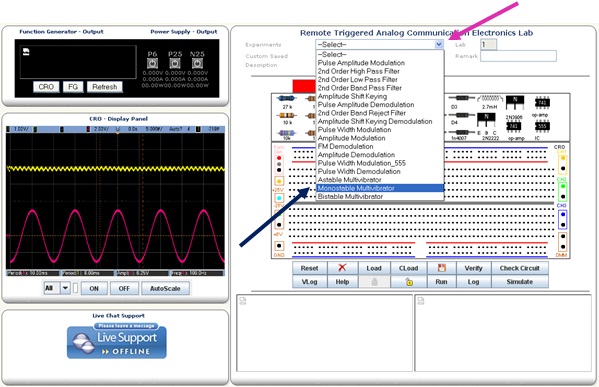
Task: Click the floppy disk save icon
Action: pos(442,268)
